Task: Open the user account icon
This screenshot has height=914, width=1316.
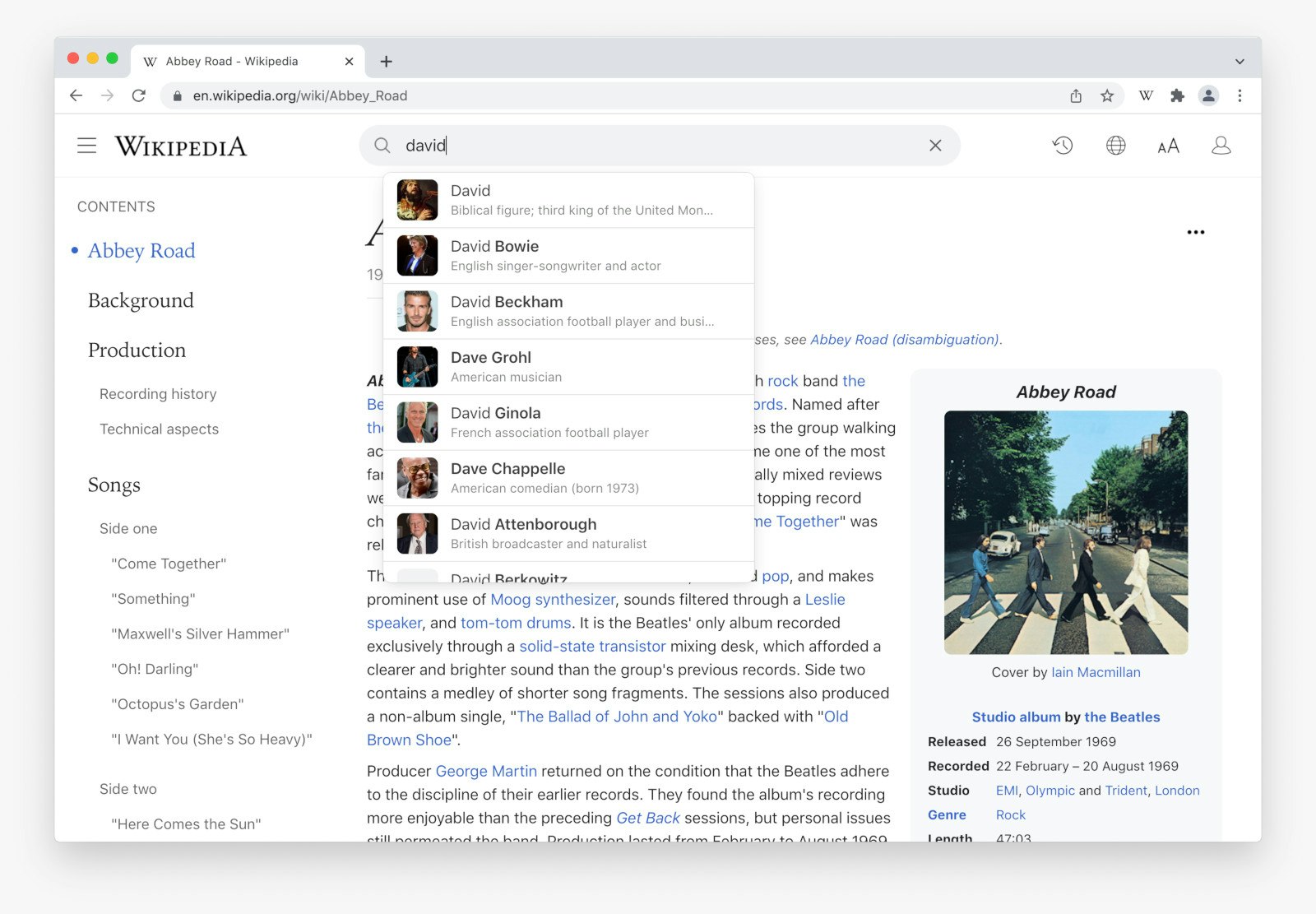Action: point(1221,145)
